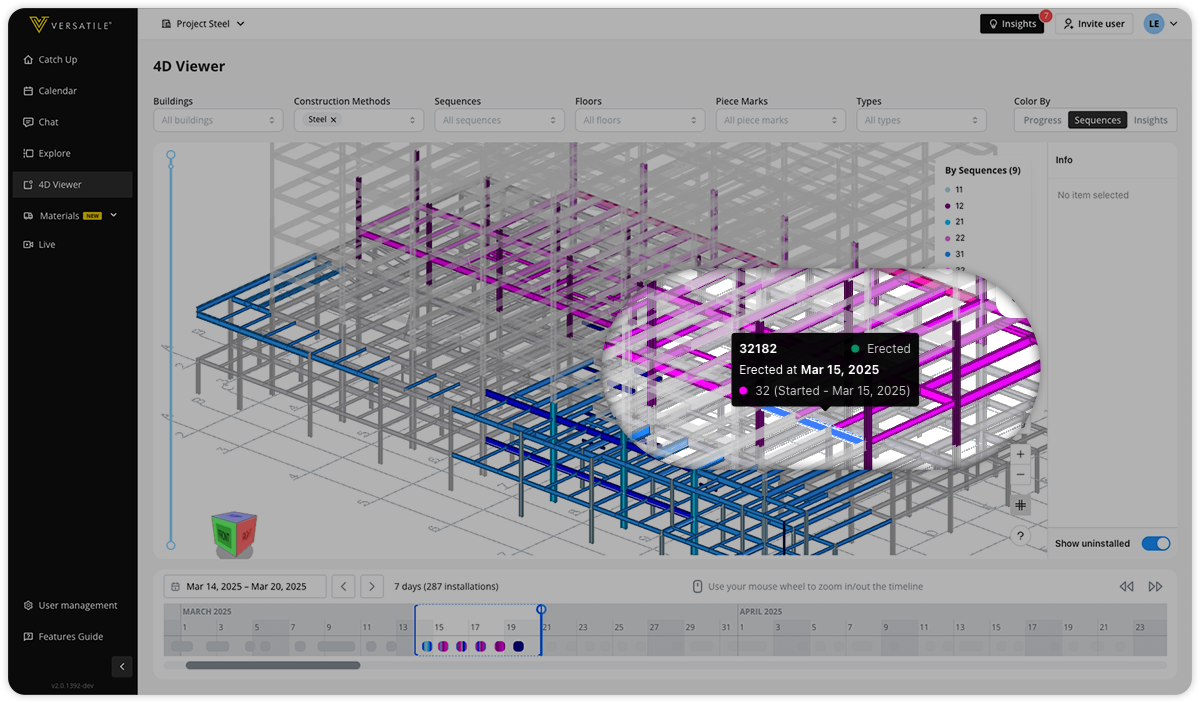This screenshot has width=1200, height=703.
Task: Select sequence 12 in the legend
Action: pyautogui.click(x=955, y=206)
